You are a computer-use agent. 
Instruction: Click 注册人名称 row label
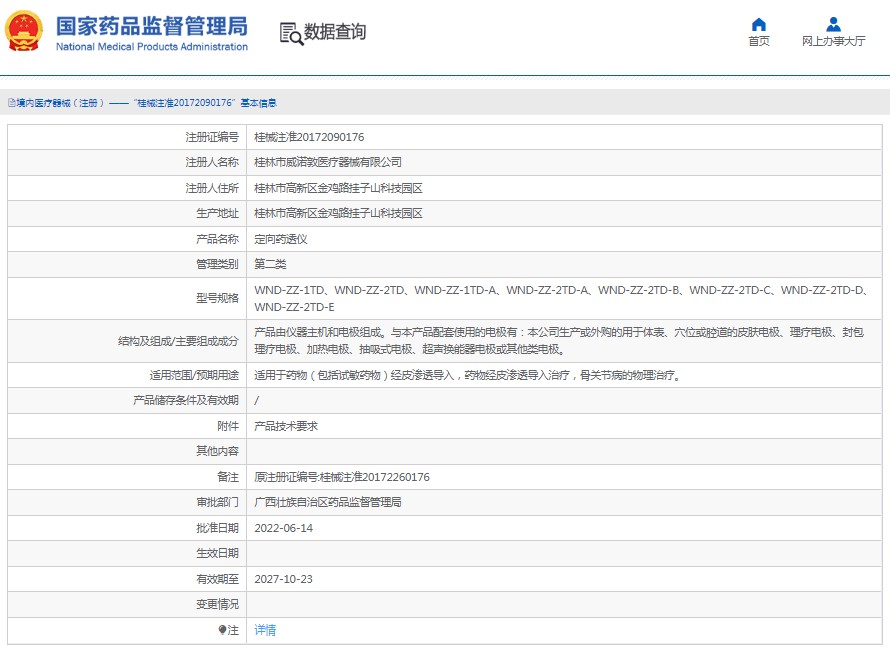(212, 162)
